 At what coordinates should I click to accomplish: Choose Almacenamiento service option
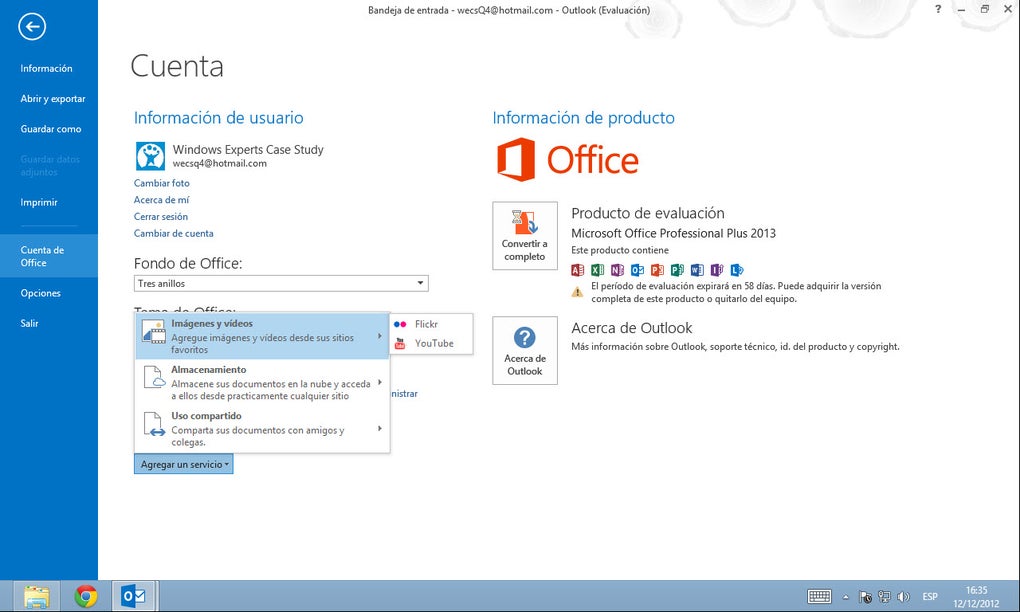point(262,382)
